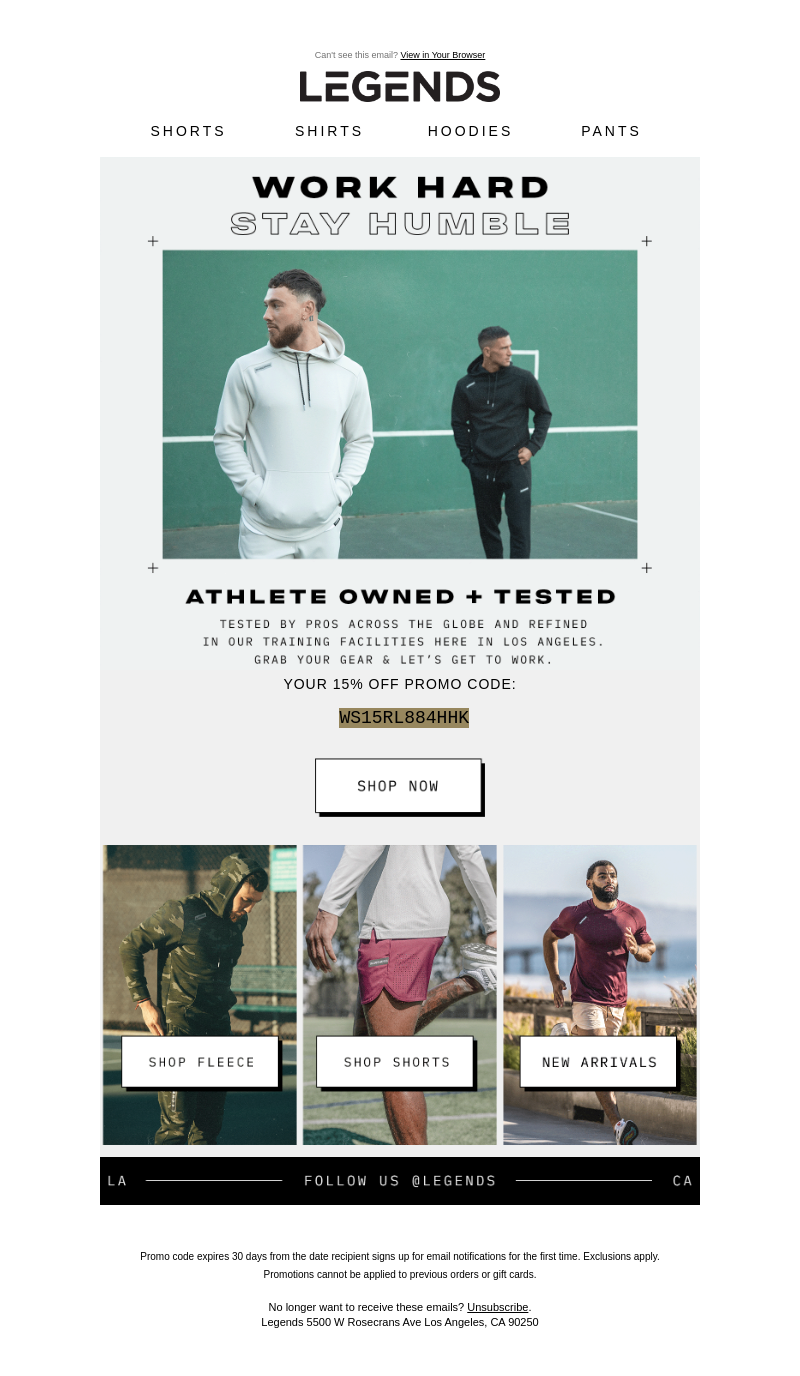The image size is (800, 1376).
Task: Click the Shop Now button
Action: 398,786
